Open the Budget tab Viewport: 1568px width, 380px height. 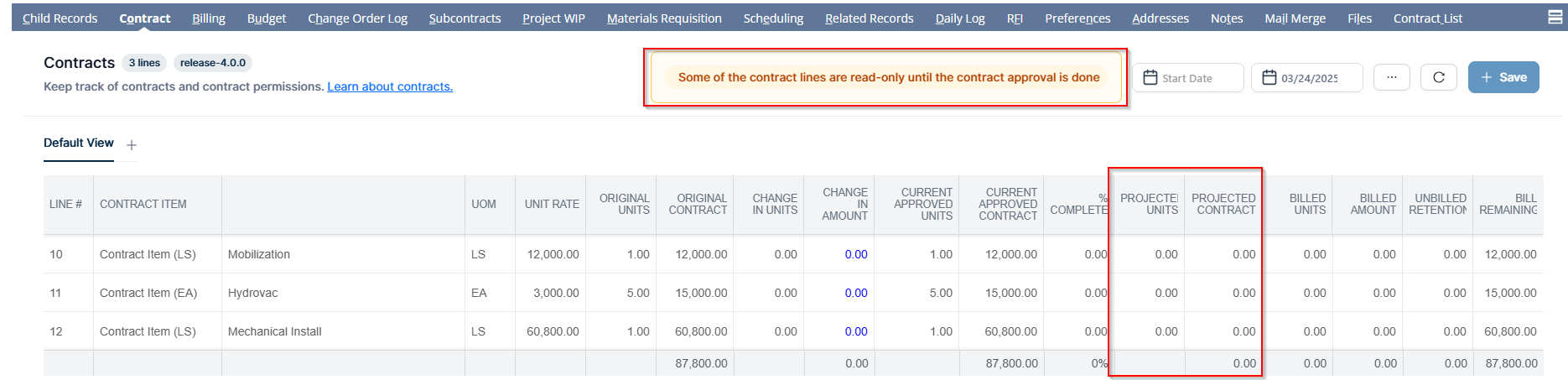click(267, 18)
